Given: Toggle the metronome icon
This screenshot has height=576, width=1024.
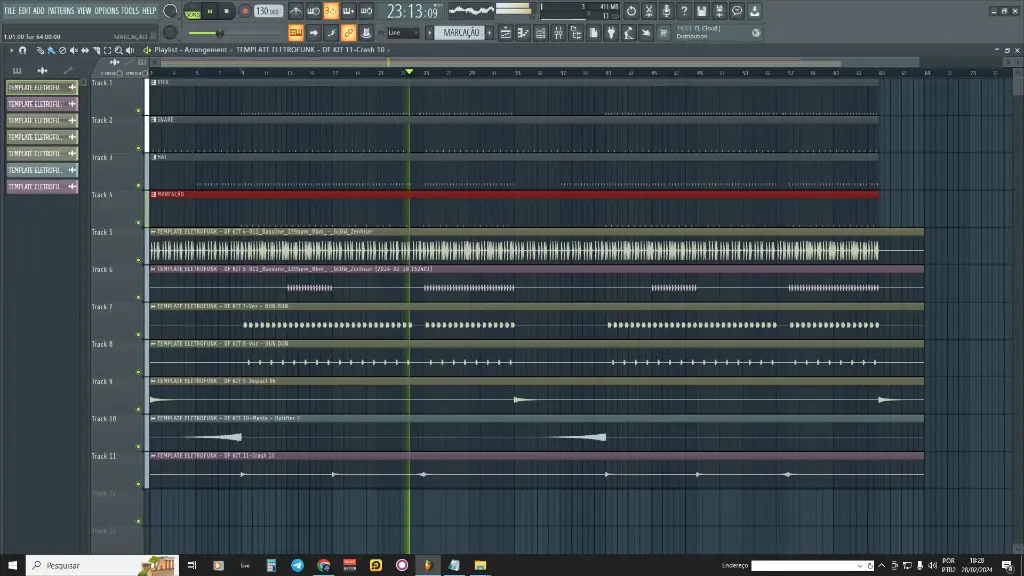Looking at the screenshot, I should click(296, 11).
